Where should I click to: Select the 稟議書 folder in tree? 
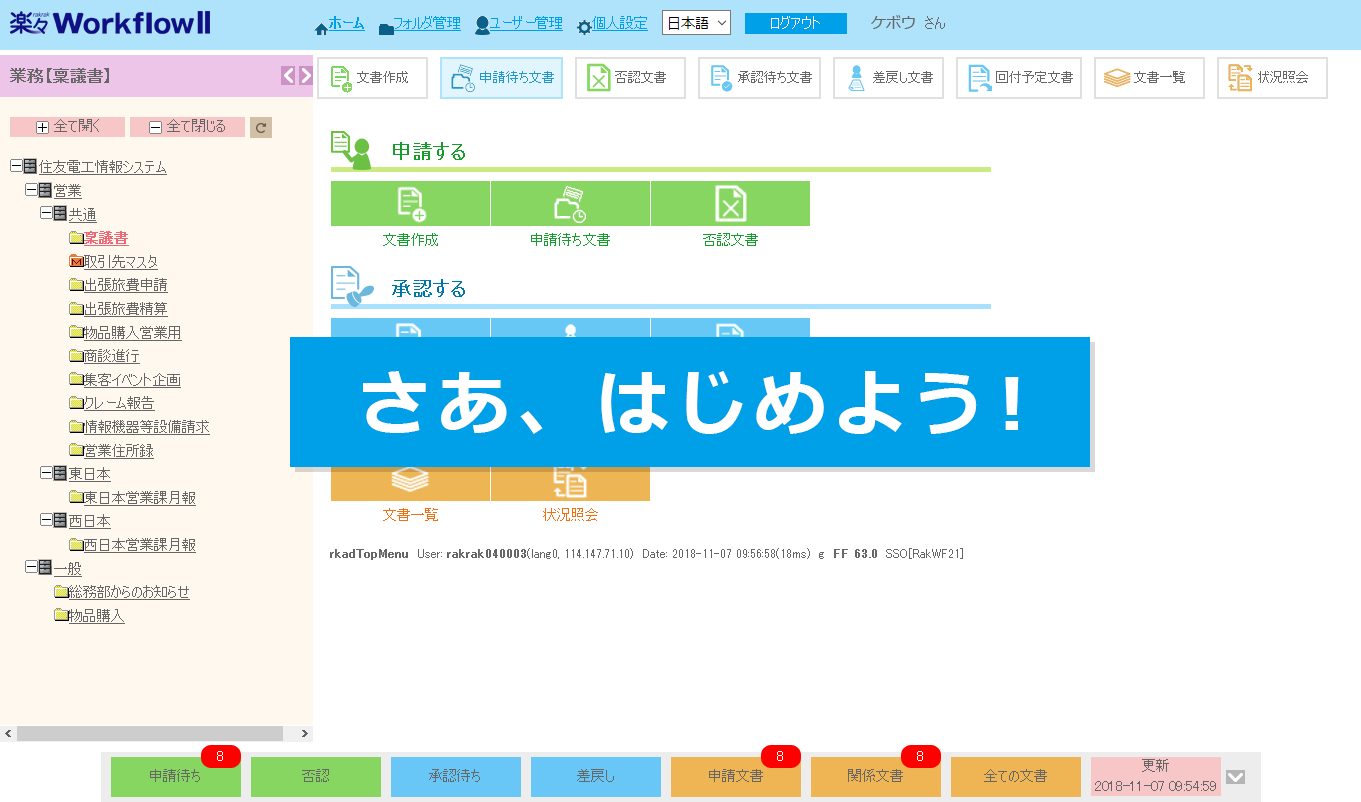pos(105,238)
